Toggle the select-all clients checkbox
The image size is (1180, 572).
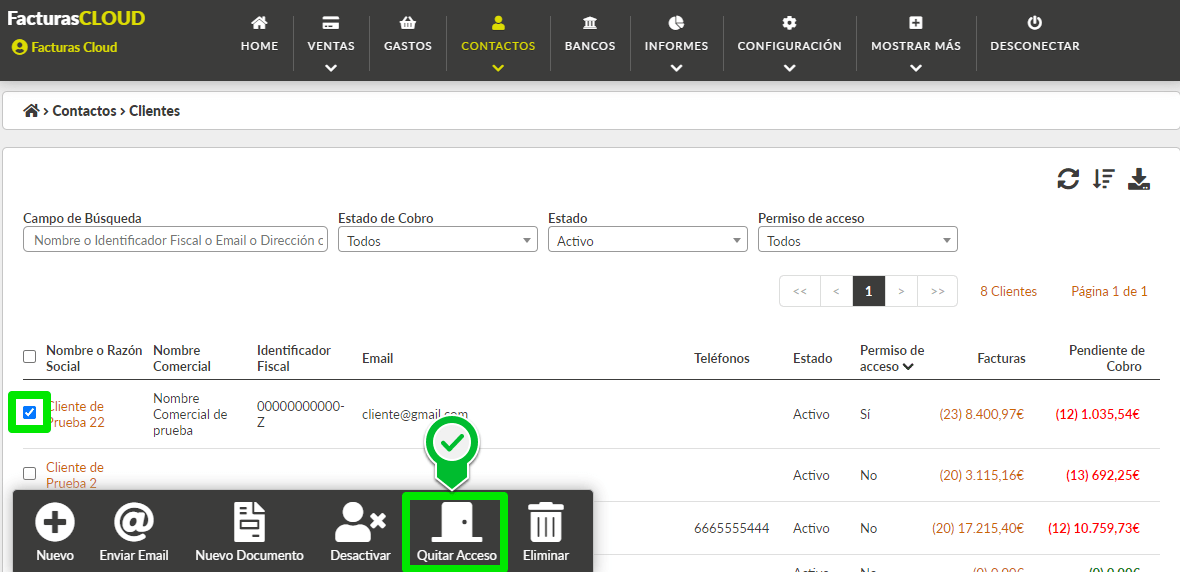(29, 357)
